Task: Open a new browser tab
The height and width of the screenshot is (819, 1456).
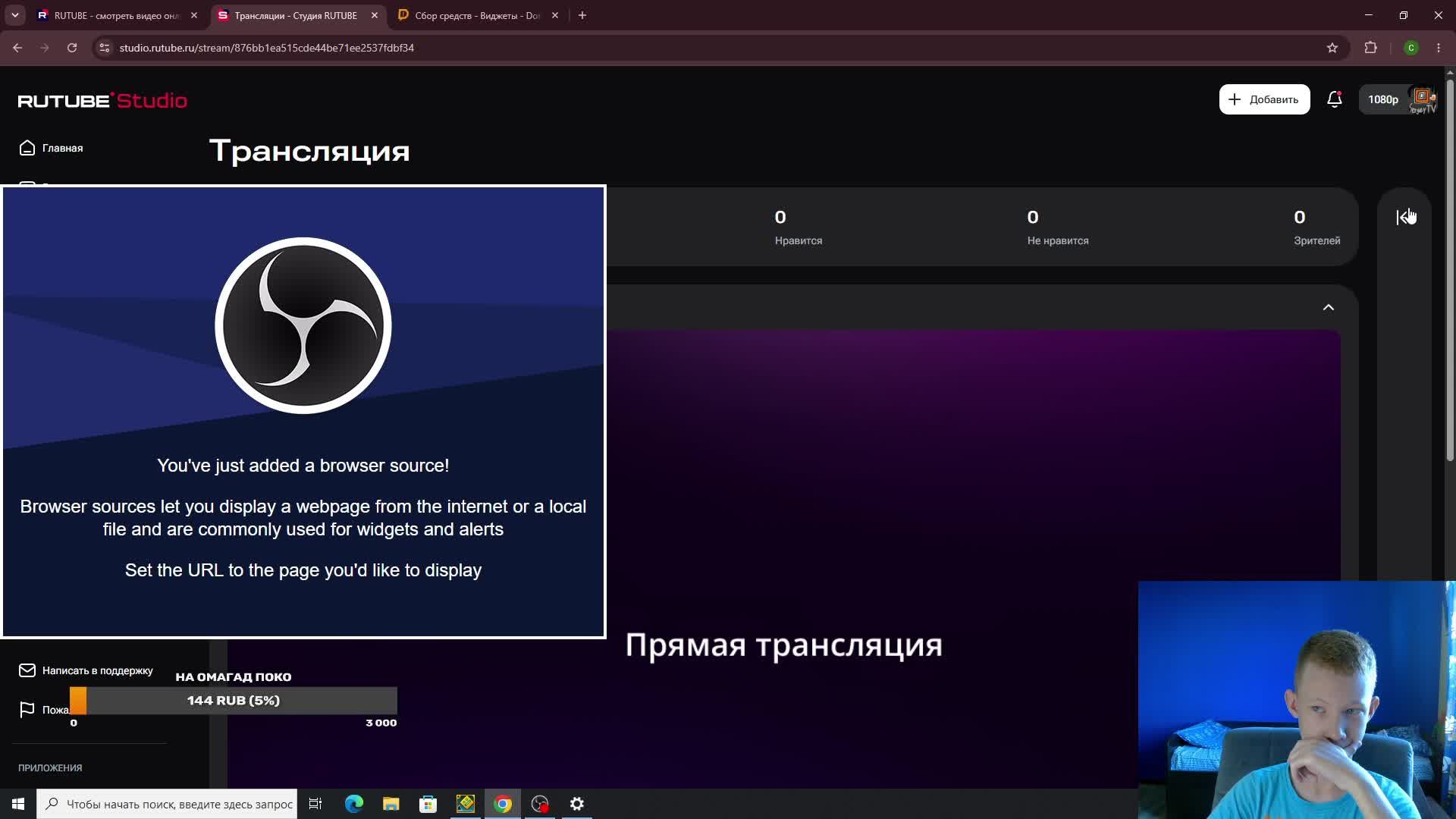Action: 582,15
